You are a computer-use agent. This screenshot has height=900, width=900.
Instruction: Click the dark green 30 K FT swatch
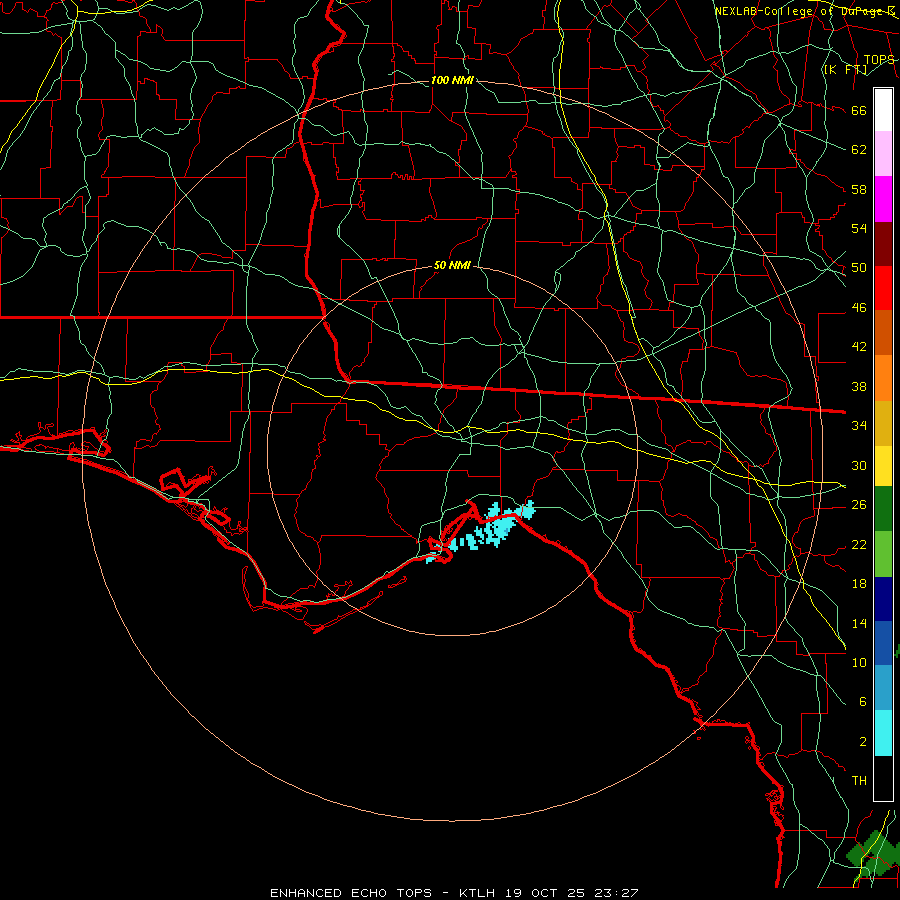[x=883, y=509]
